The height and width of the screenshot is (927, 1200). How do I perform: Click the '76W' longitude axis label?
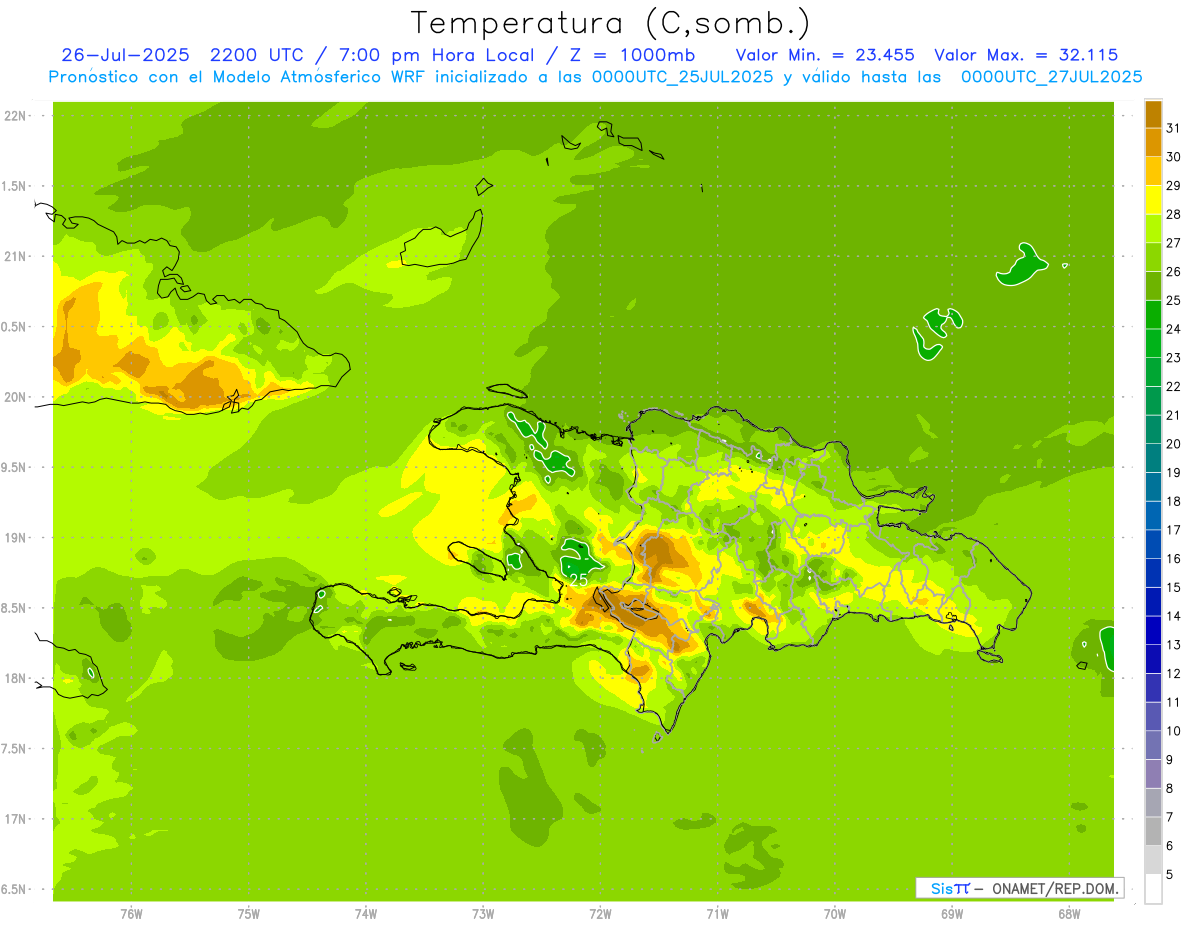click(131, 914)
